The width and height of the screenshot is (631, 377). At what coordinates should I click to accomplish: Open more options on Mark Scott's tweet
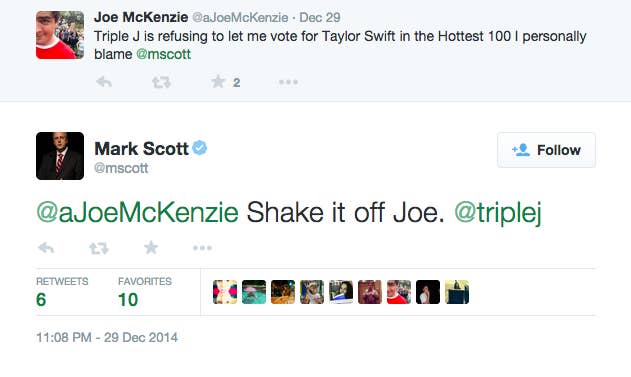click(202, 248)
